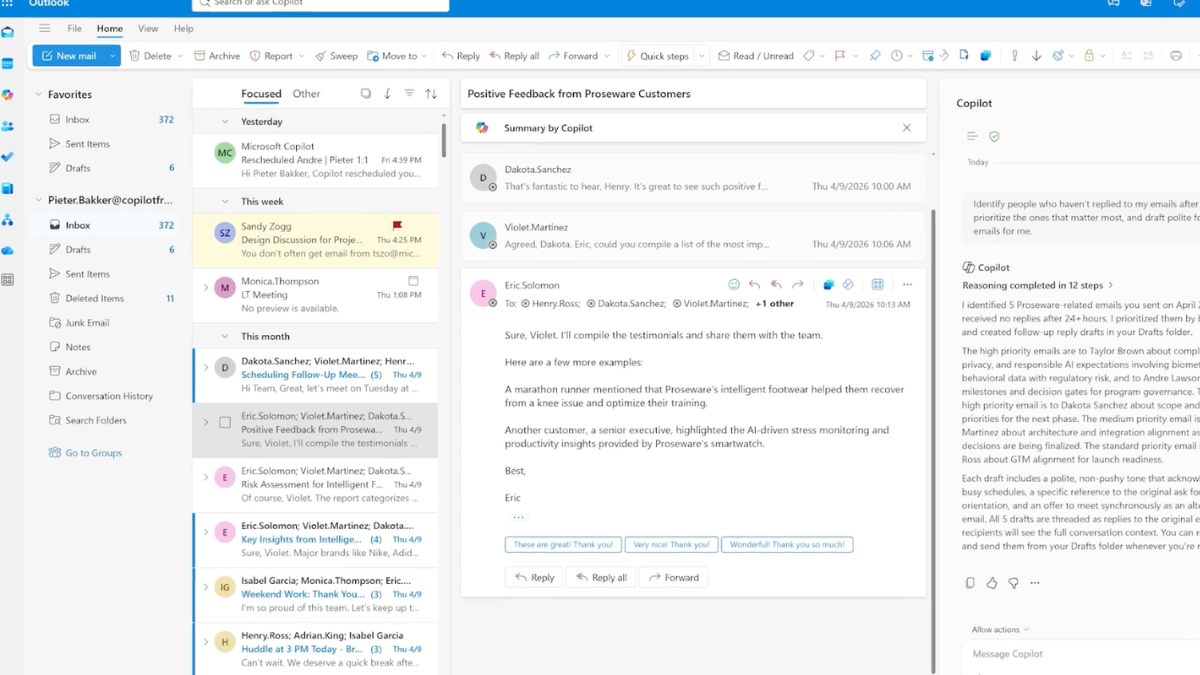Click select-all messages icon in list header
Image resolution: width=1200 pixels, height=675 pixels.
click(366, 94)
